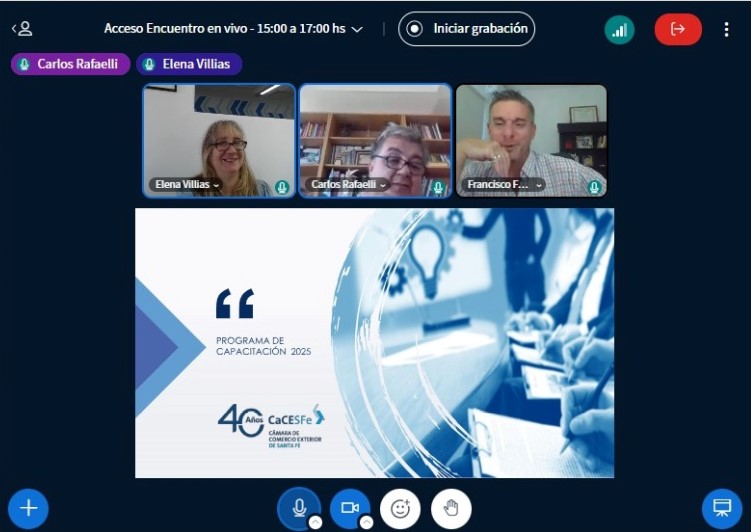Click the red leave session button
Image resolution: width=751 pixels, height=532 pixels.
(677, 29)
